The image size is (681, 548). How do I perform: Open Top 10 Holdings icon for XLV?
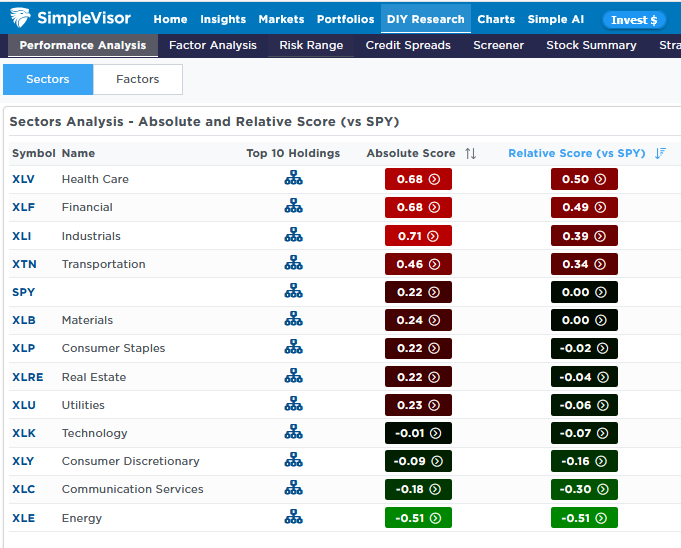[x=294, y=178]
